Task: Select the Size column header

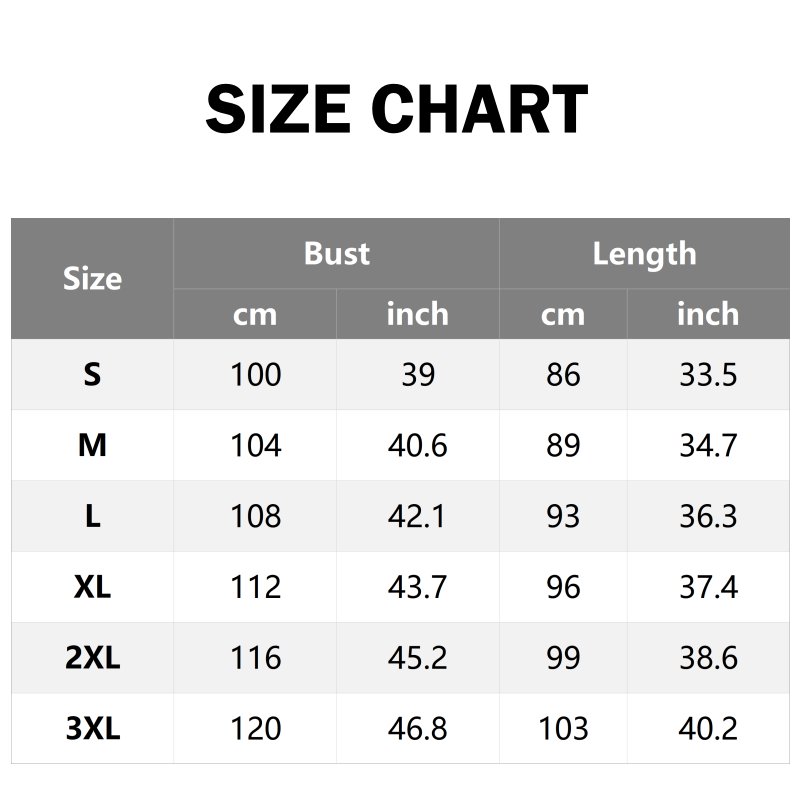Action: [x=92, y=279]
